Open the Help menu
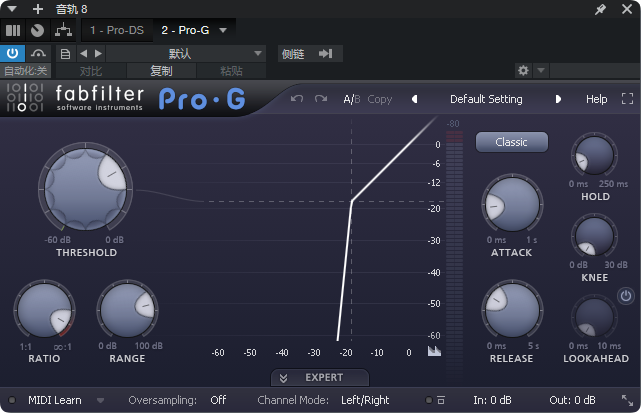Viewport: 641px width, 413px height. tap(596, 99)
